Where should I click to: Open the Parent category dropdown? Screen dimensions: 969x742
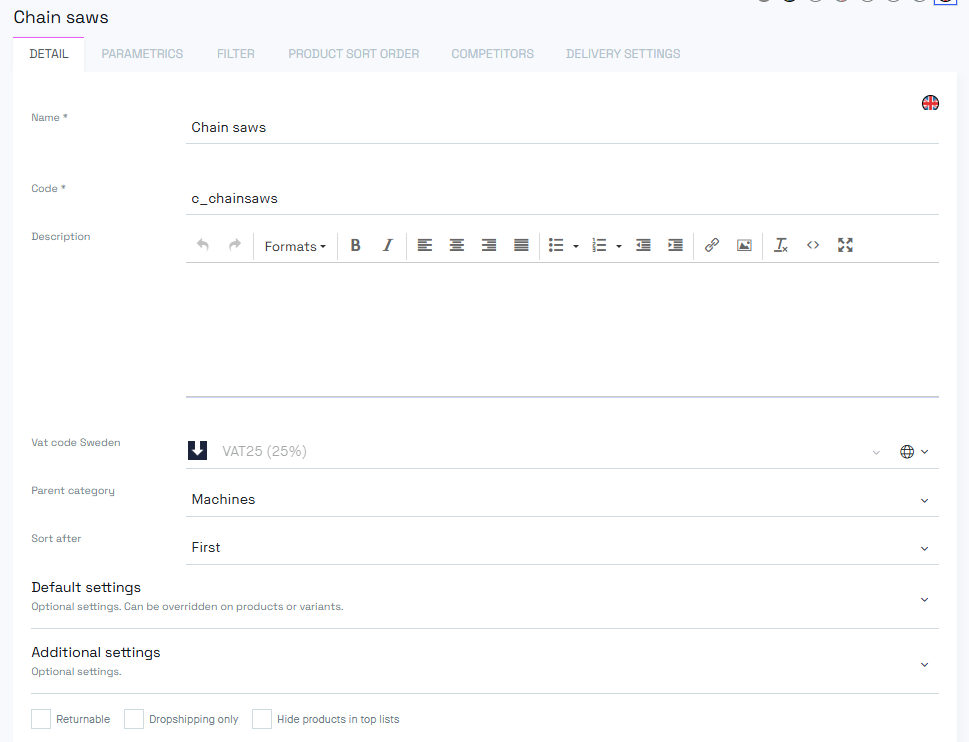(561, 499)
